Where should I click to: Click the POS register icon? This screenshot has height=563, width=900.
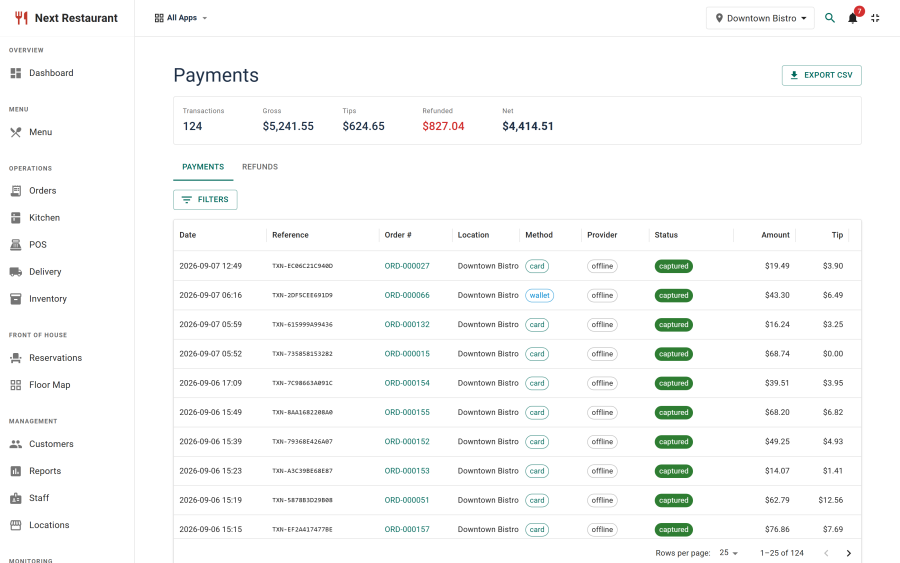click(15, 244)
